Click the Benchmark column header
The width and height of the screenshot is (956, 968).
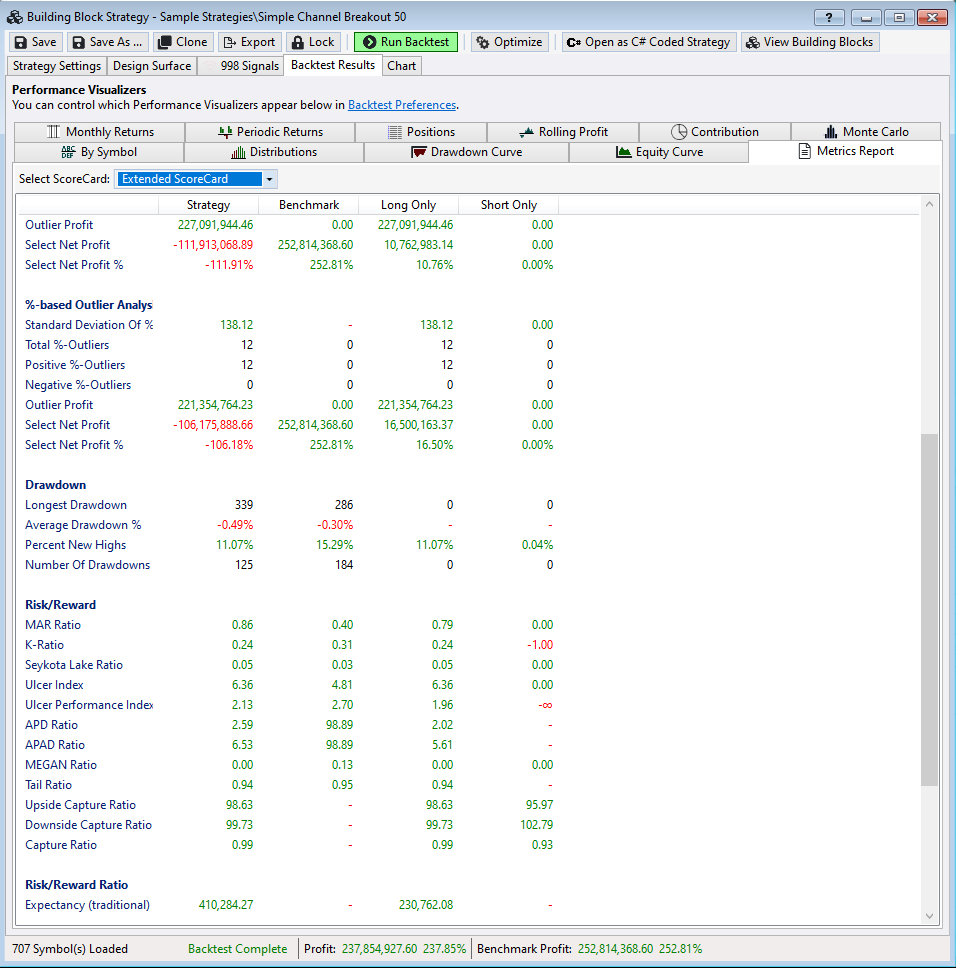tap(309, 205)
